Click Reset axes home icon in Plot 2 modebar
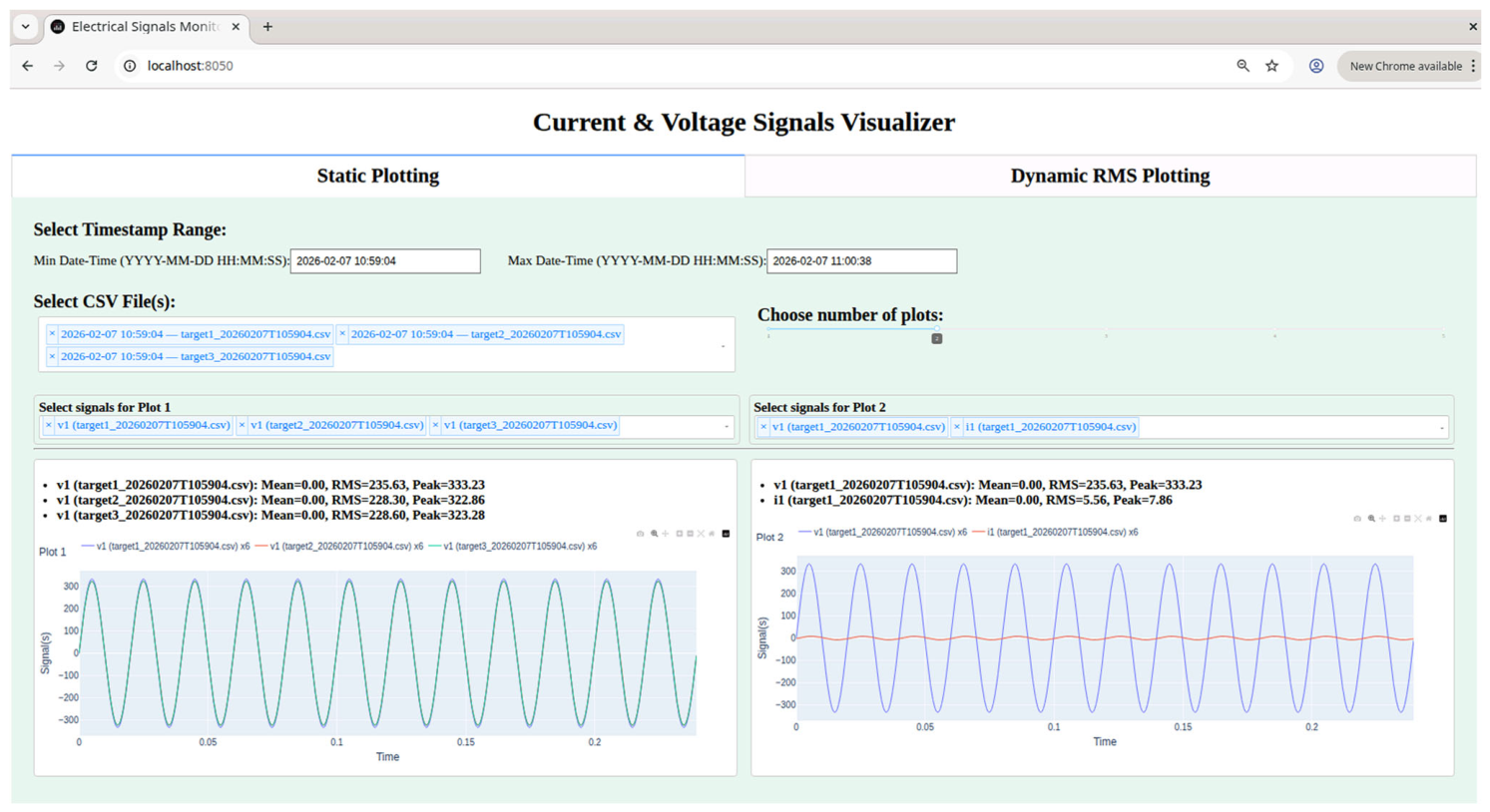 [x=1429, y=519]
